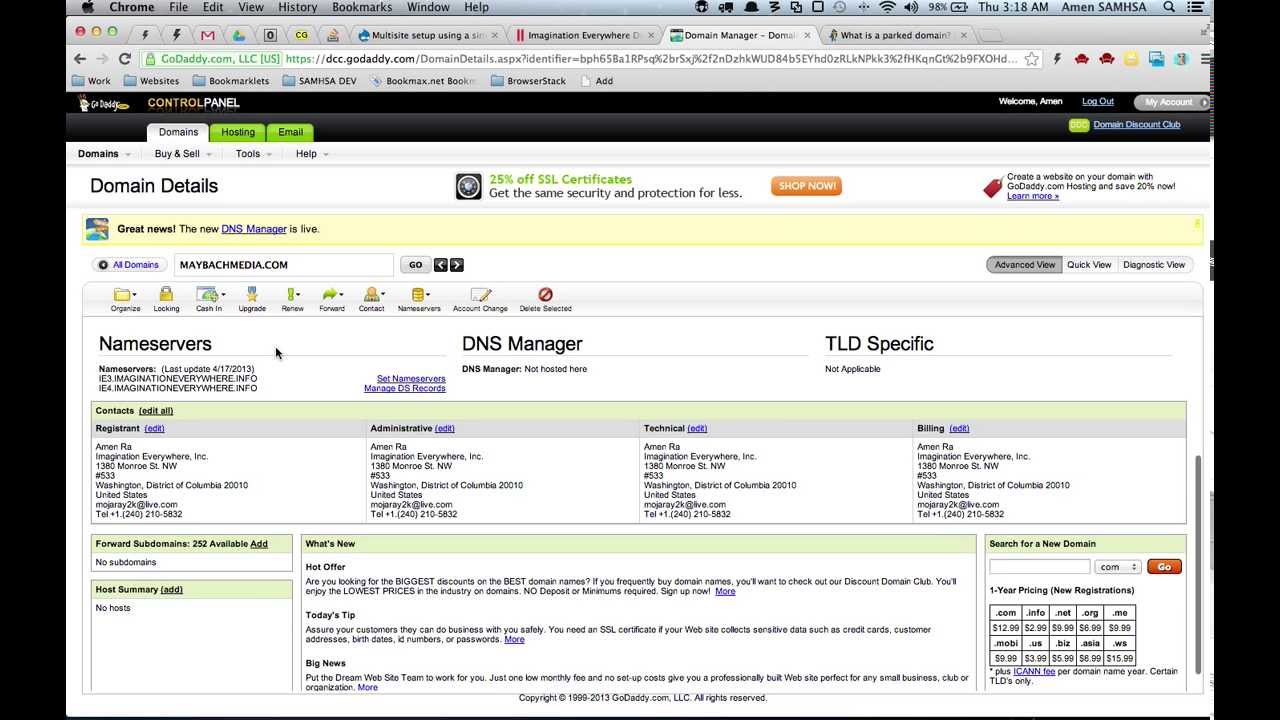Click the DNS Manager link in banner
Screen dimensions: 1280x720
click(x=254, y=229)
